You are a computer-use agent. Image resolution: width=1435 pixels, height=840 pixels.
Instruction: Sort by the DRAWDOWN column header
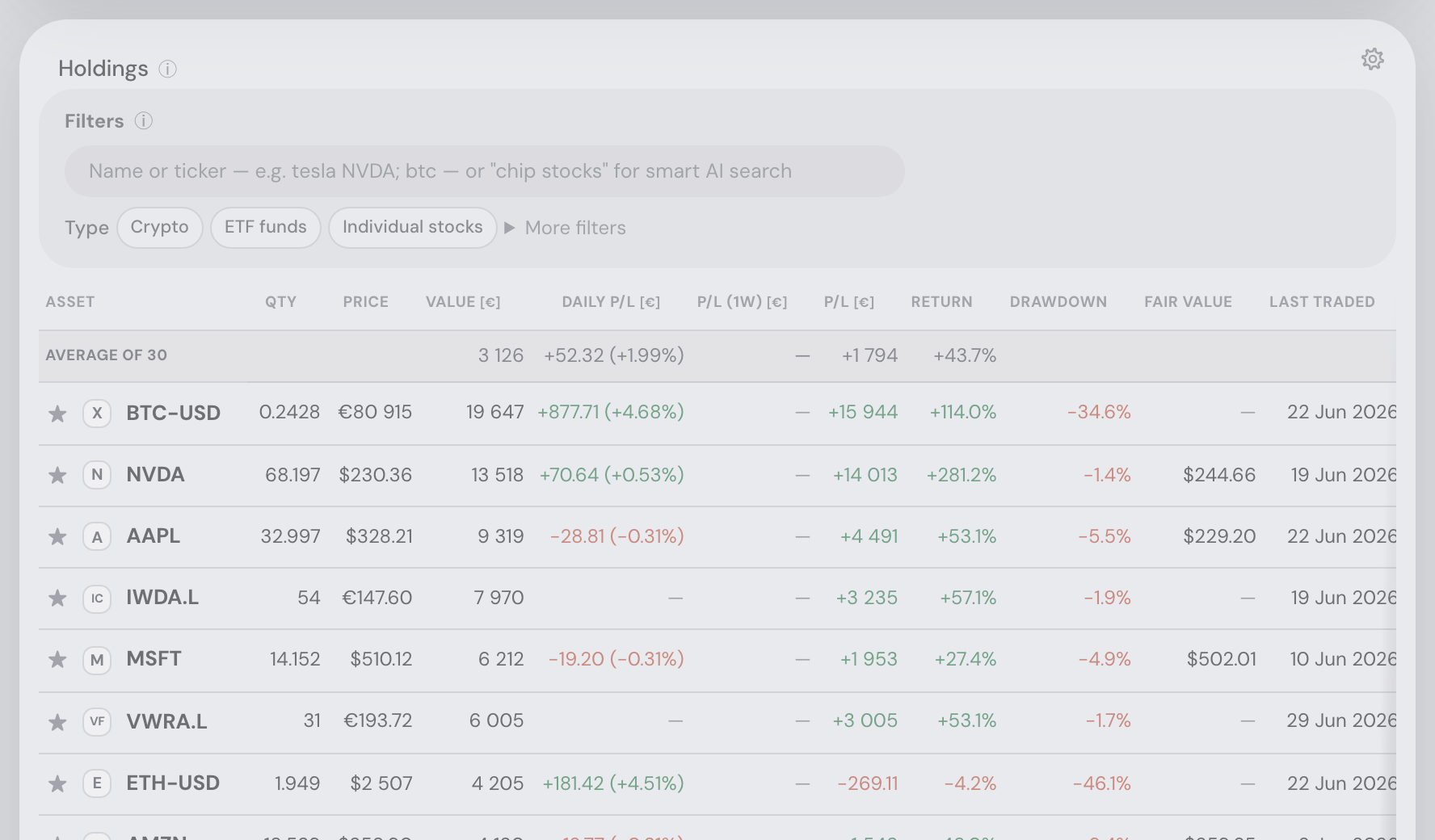1058,302
